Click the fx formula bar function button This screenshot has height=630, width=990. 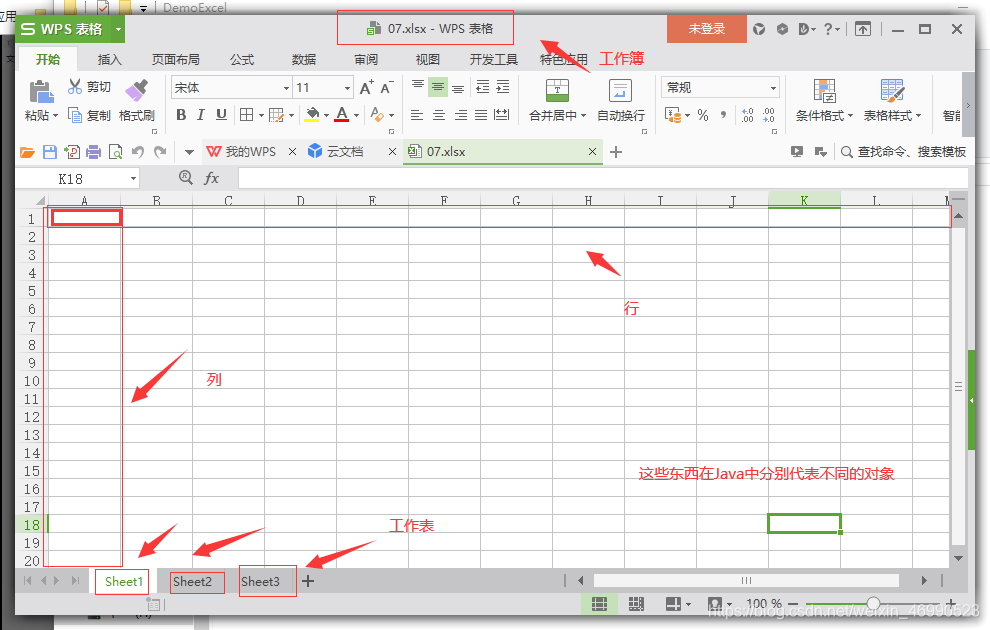(x=210, y=177)
